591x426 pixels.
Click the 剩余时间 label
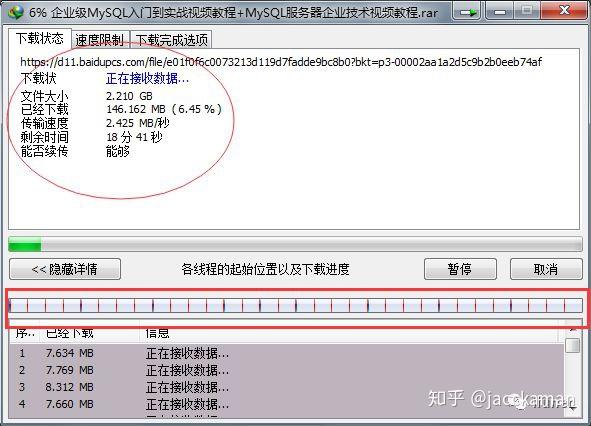pyautogui.click(x=44, y=137)
